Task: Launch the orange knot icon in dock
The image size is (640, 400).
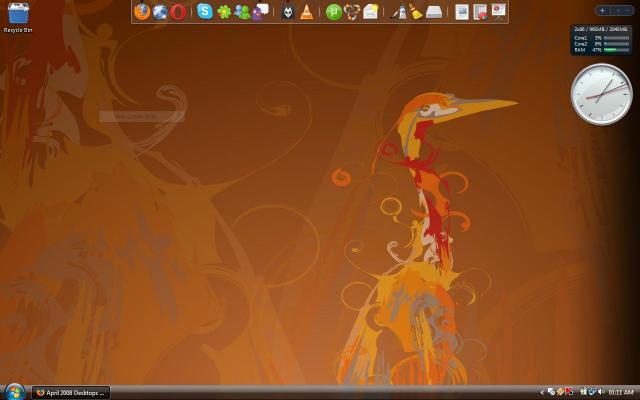Action: [352, 12]
